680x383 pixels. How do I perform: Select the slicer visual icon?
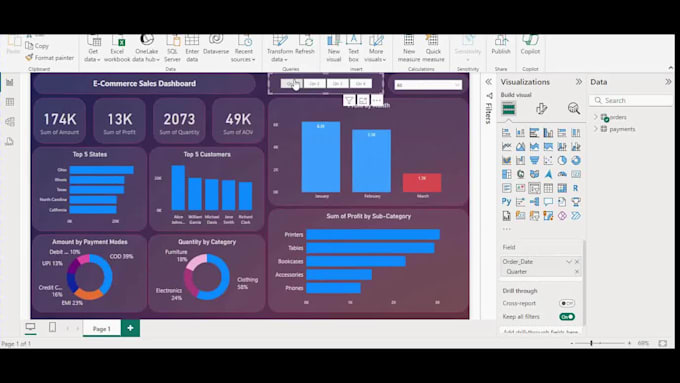click(x=534, y=188)
